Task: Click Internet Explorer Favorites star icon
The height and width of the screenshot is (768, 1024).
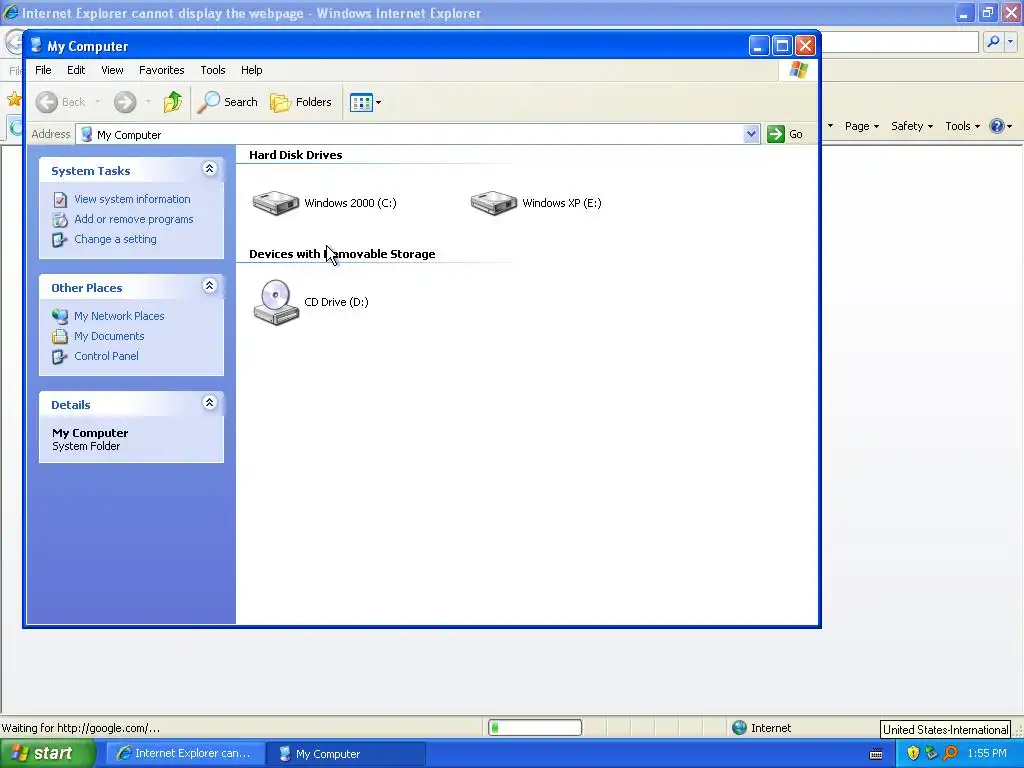Action: point(13,99)
